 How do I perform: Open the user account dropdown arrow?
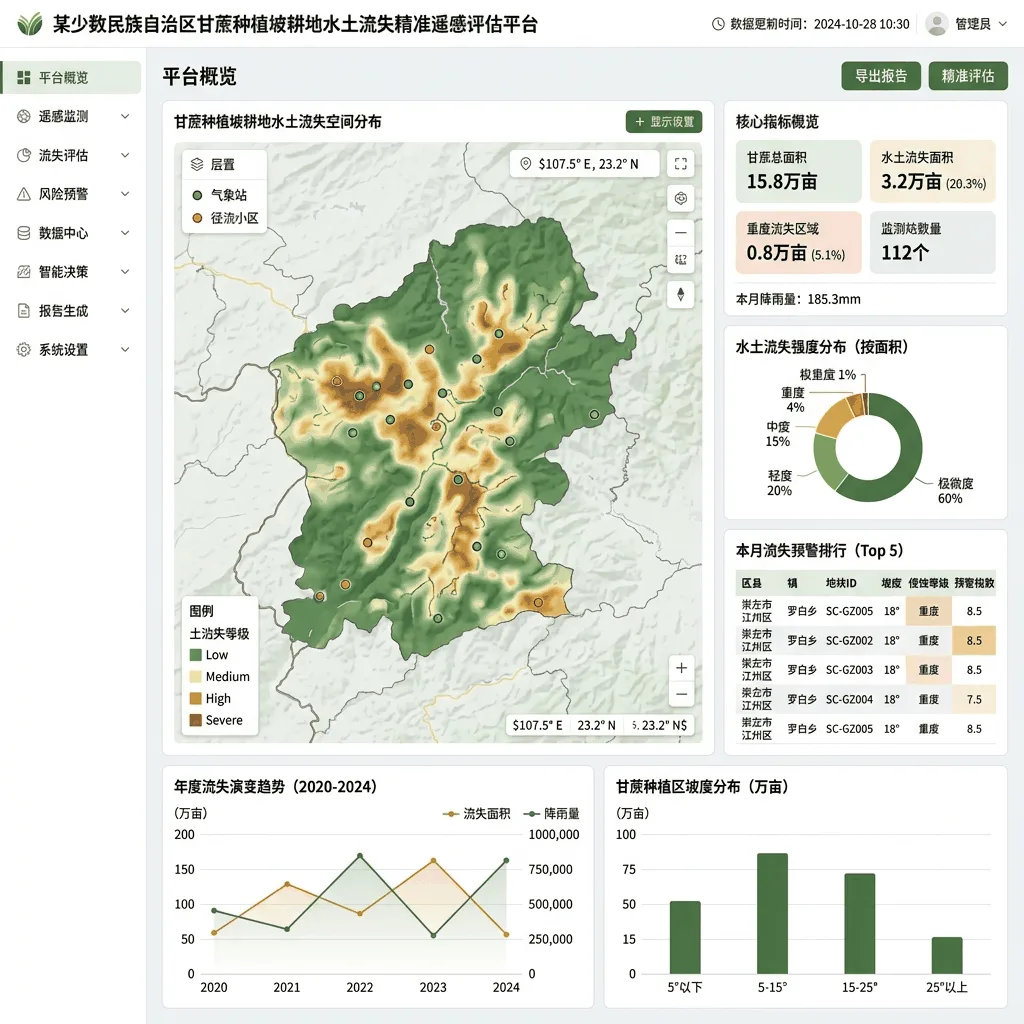coord(1003,24)
